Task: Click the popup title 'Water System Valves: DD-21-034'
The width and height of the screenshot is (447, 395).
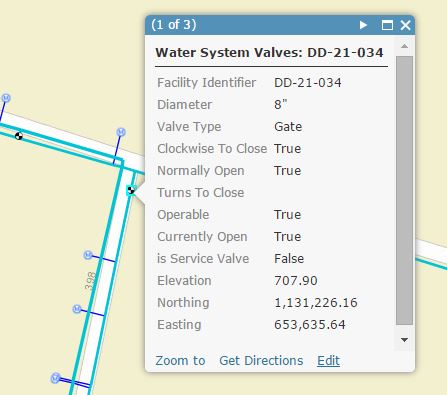Action: (x=269, y=53)
